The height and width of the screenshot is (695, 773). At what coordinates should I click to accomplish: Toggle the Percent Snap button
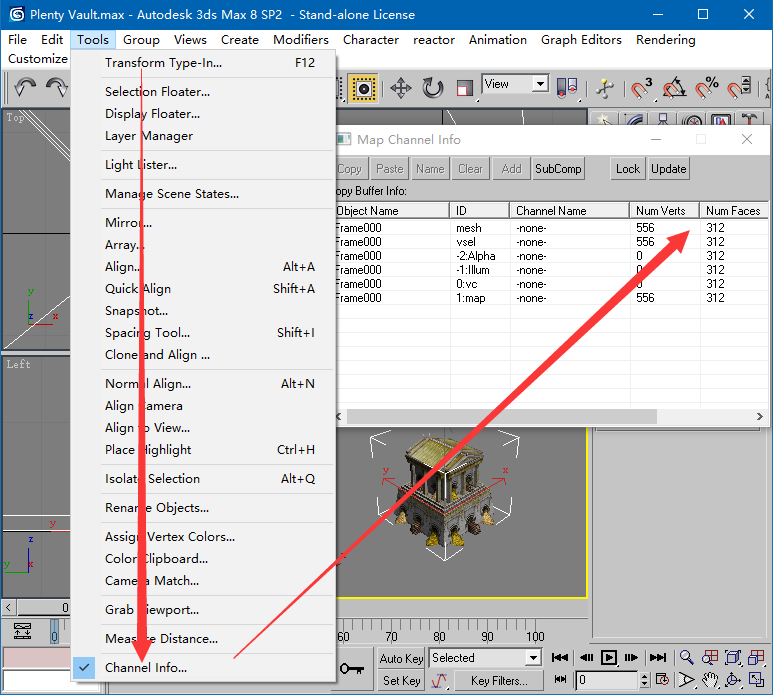[707, 89]
